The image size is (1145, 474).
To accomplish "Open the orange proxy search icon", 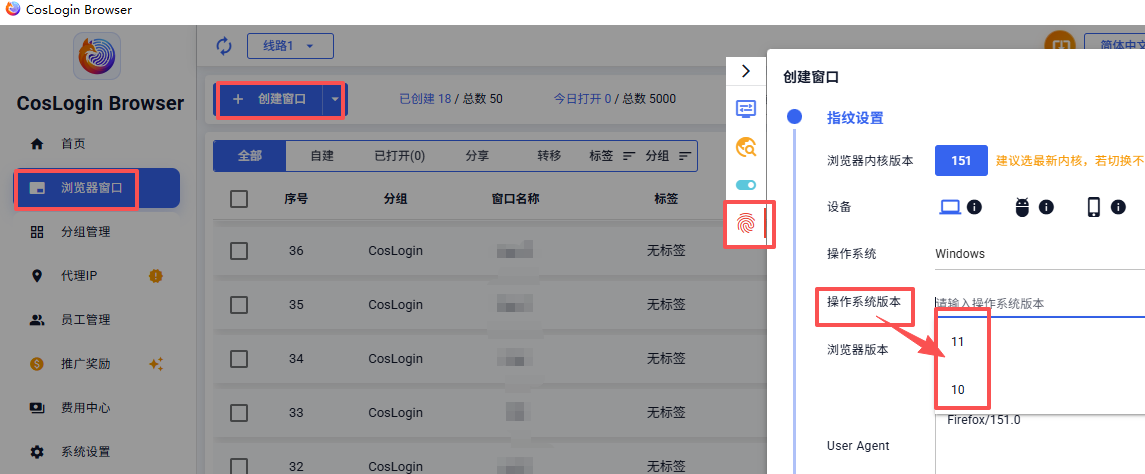I will (x=746, y=148).
